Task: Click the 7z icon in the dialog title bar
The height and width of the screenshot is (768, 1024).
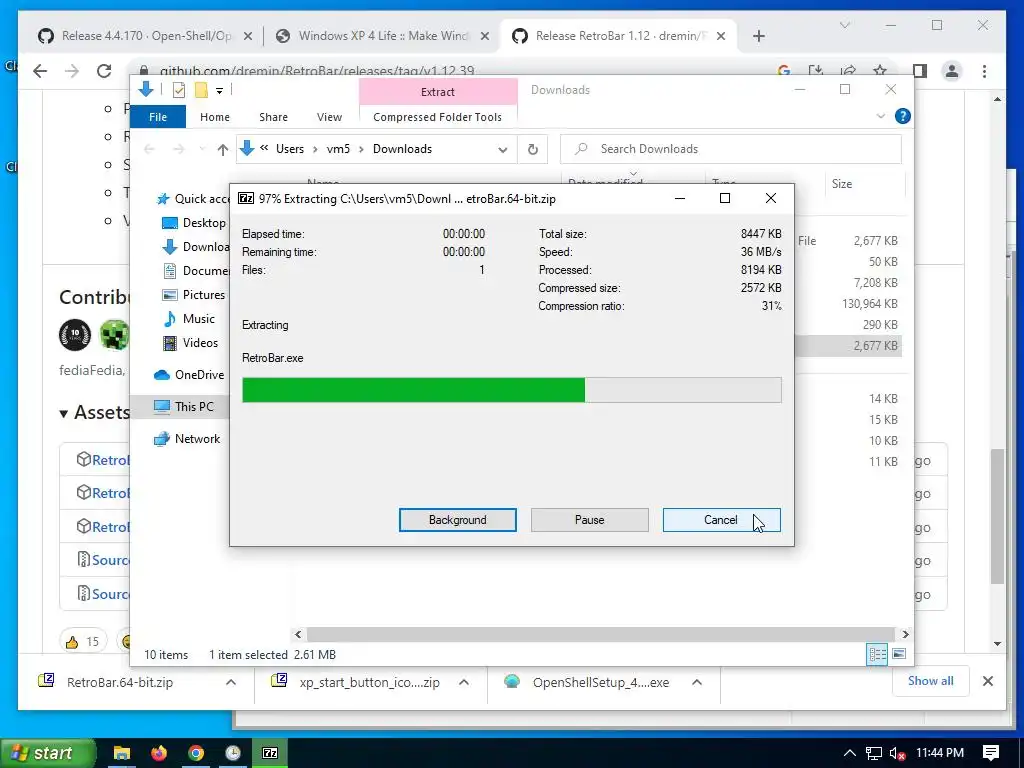Action: coord(246,199)
